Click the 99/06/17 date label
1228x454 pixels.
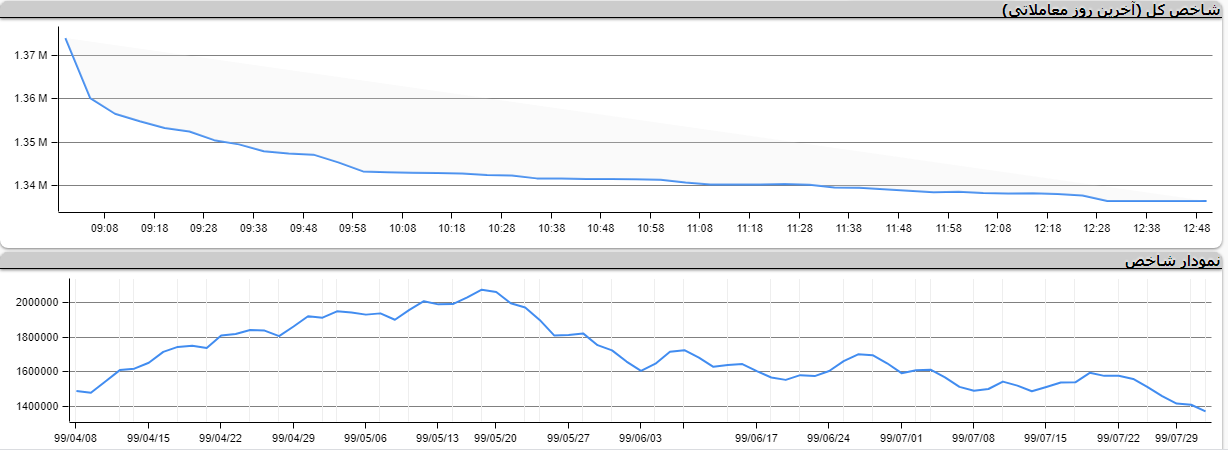coord(756,437)
